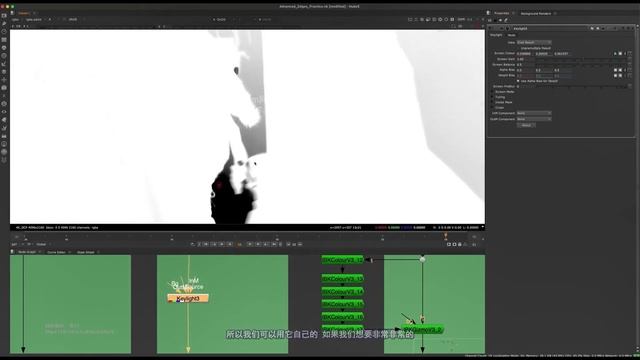Select the Node tab in Keylight3 panel
This screenshot has height=360, width=640.
click(511, 35)
